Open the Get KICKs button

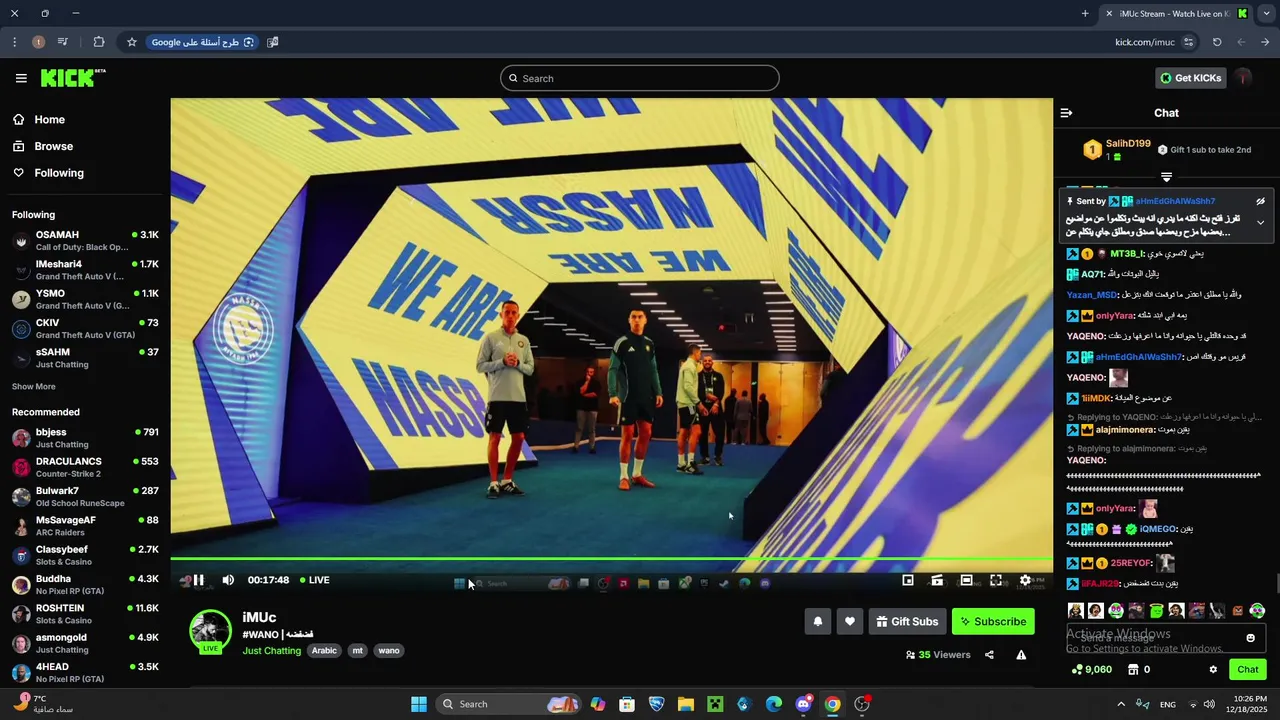point(1190,78)
